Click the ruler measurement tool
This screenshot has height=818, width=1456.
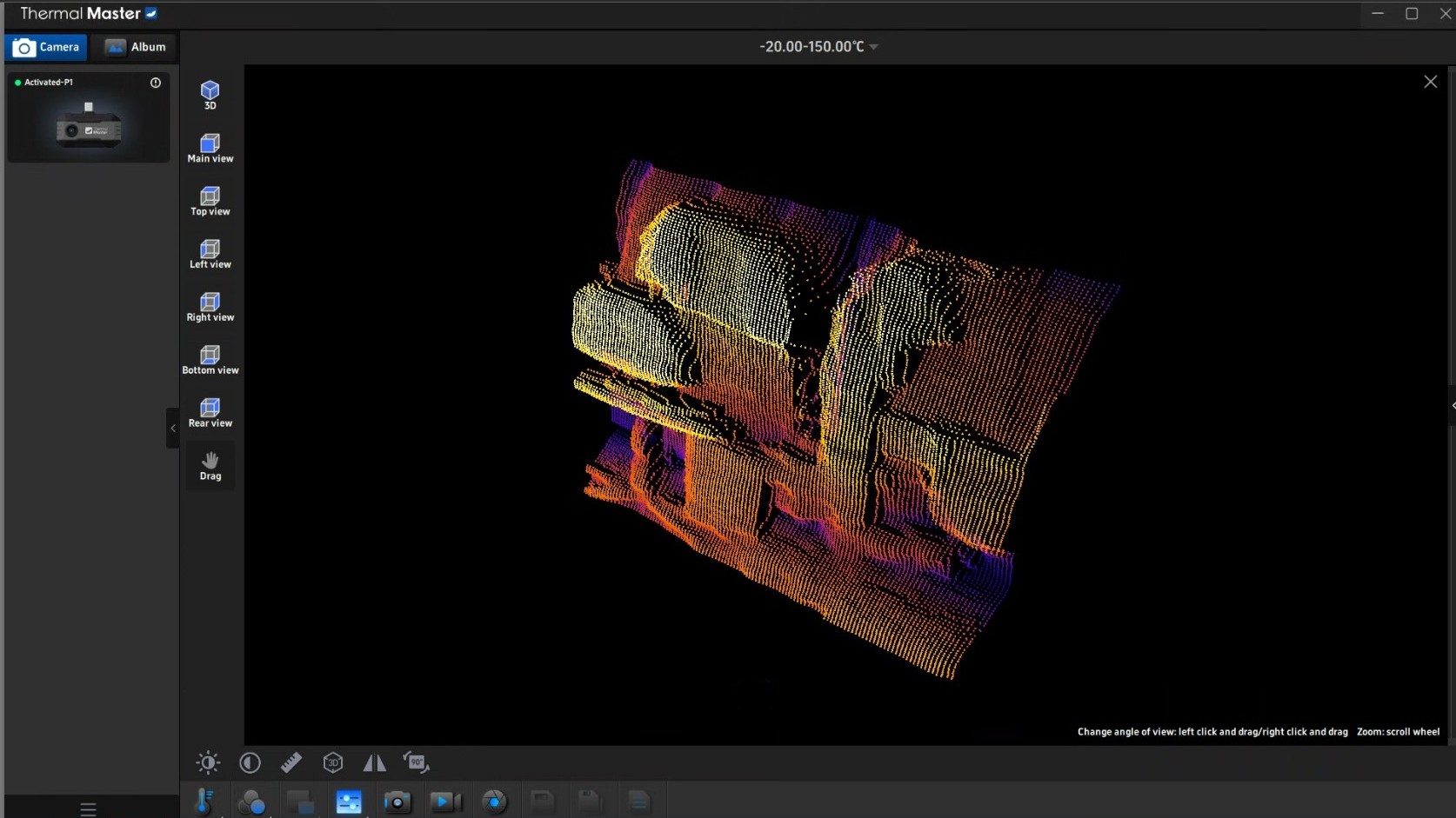tap(291, 762)
